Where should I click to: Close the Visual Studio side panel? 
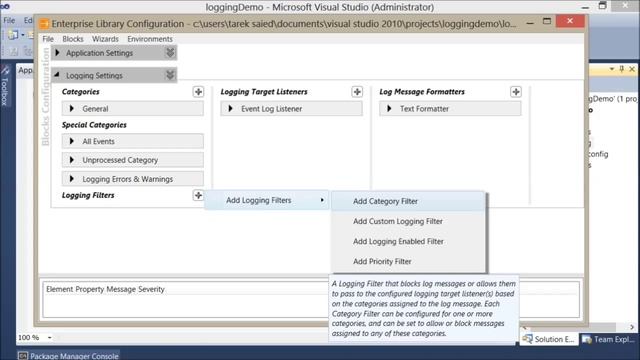[632, 69]
